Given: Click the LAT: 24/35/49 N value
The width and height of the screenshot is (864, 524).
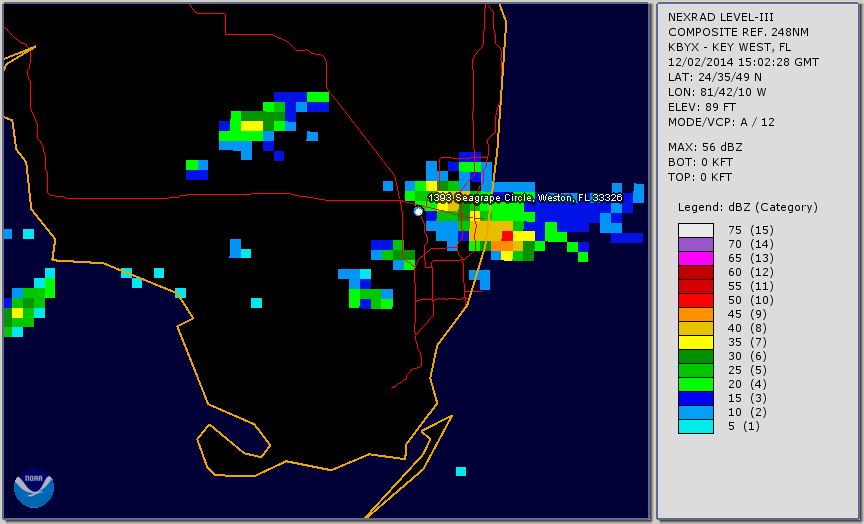Looking at the screenshot, I should click(x=715, y=77).
